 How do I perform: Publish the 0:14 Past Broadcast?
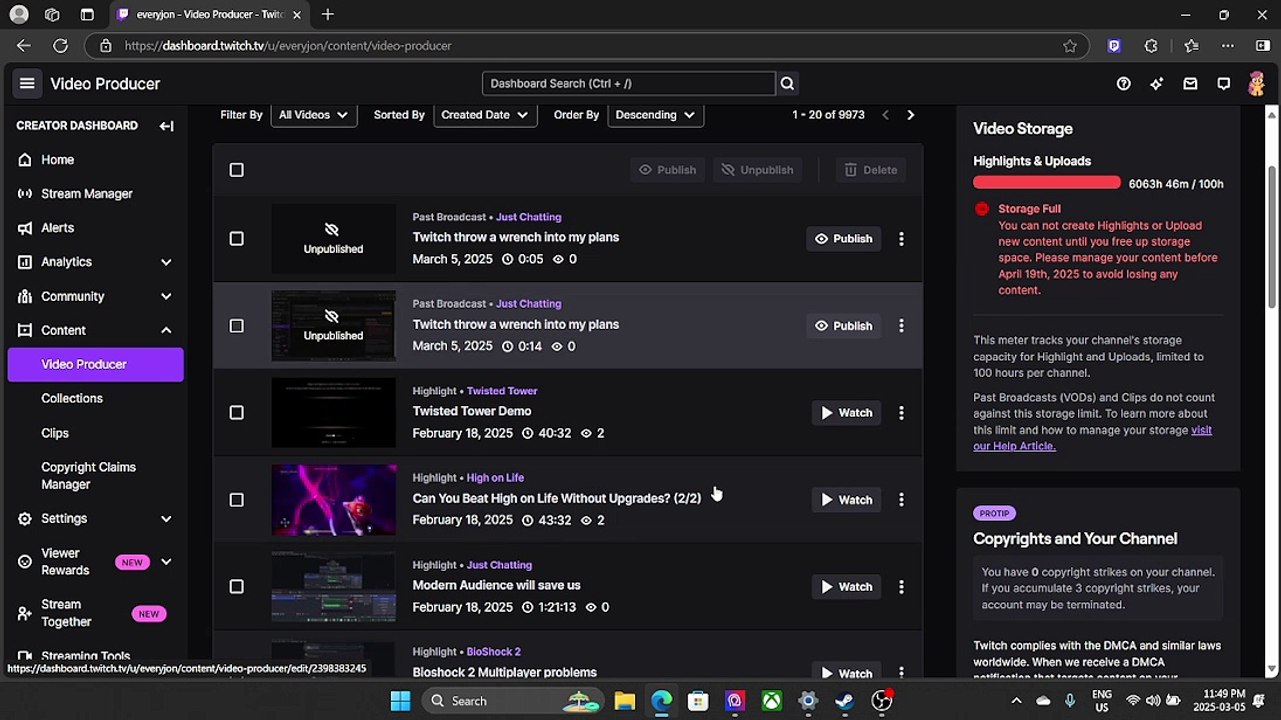tap(843, 326)
